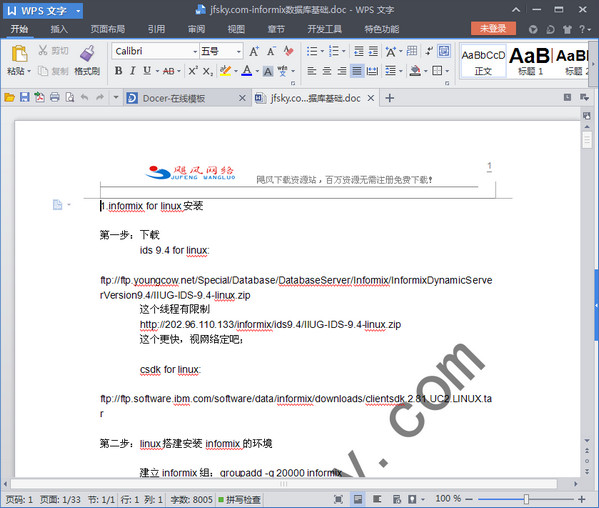Apply superscript X² formatting

coord(193,71)
